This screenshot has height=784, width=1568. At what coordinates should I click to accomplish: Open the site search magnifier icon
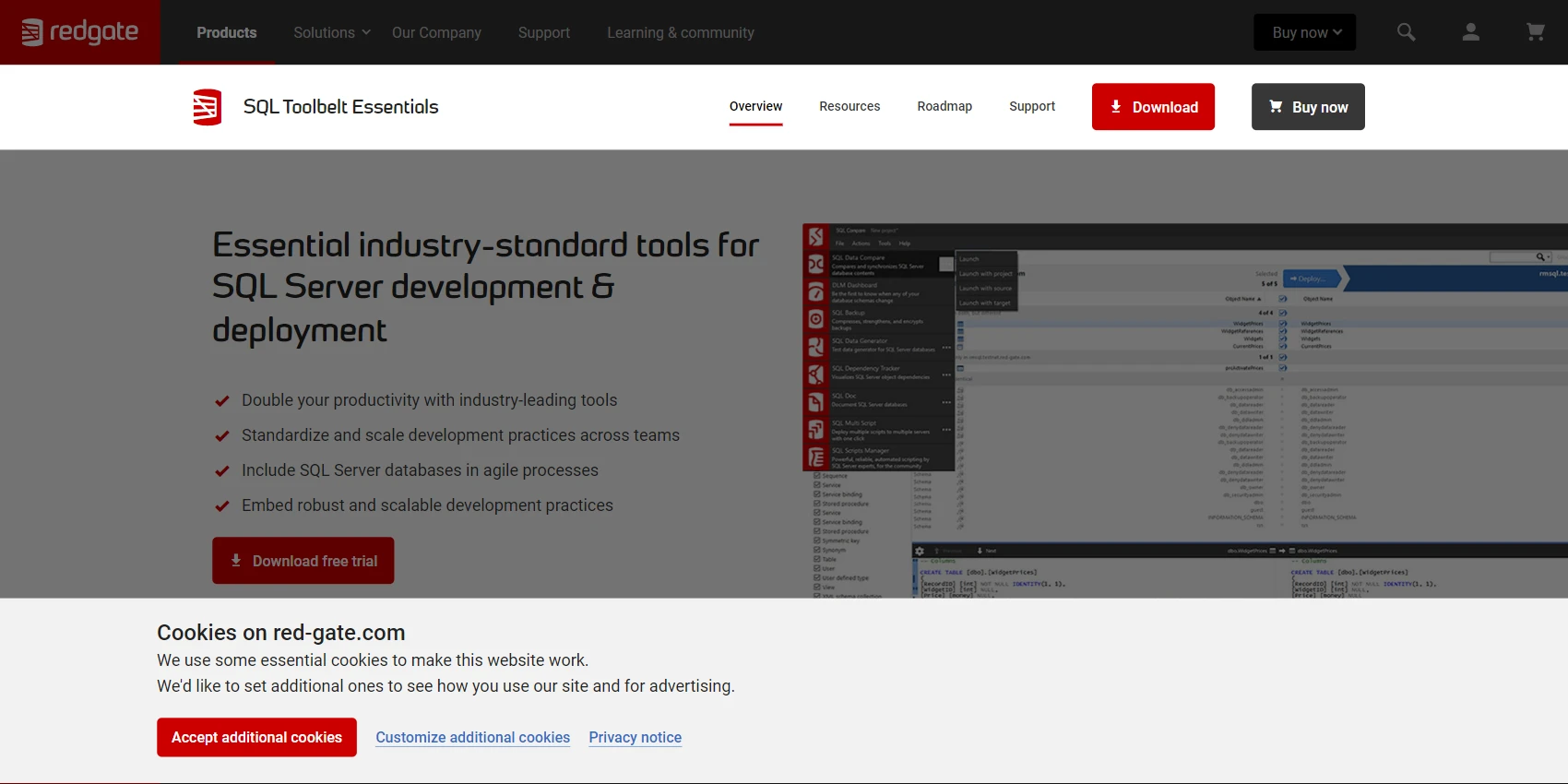[x=1406, y=32]
